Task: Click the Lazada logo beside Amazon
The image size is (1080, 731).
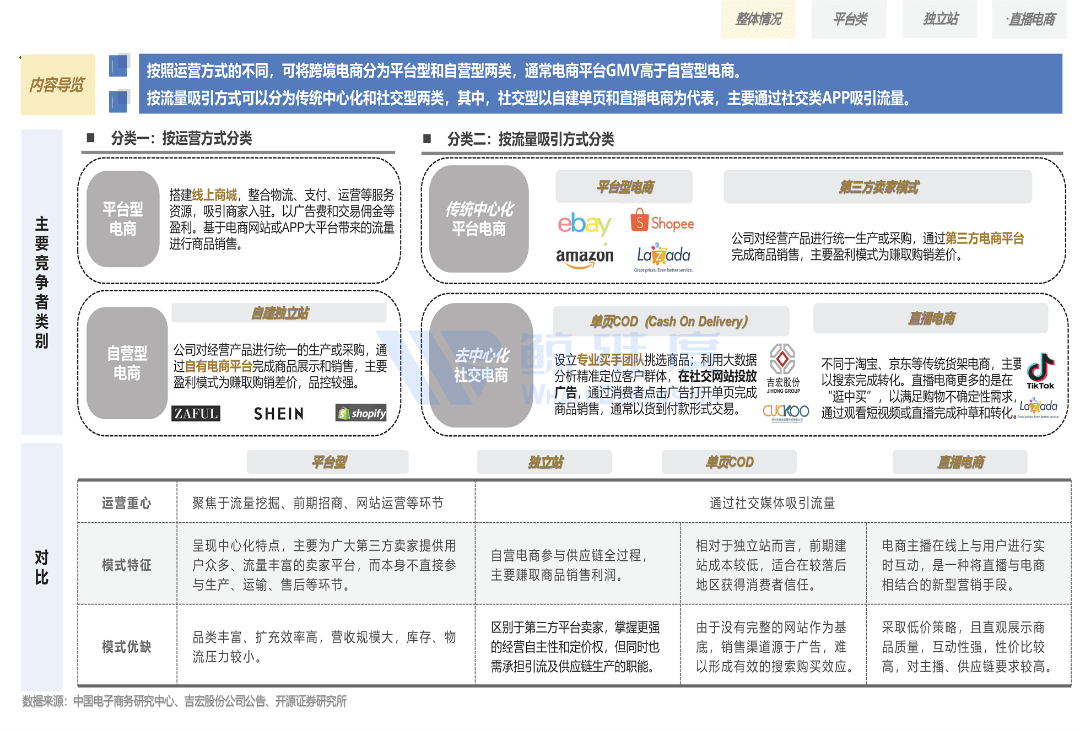Action: pyautogui.click(x=664, y=257)
